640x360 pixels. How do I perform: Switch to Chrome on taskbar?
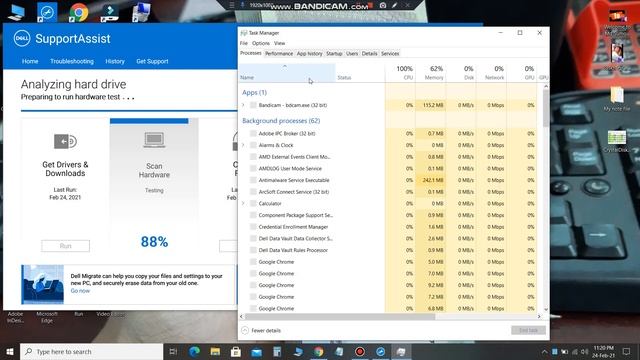pos(319,351)
